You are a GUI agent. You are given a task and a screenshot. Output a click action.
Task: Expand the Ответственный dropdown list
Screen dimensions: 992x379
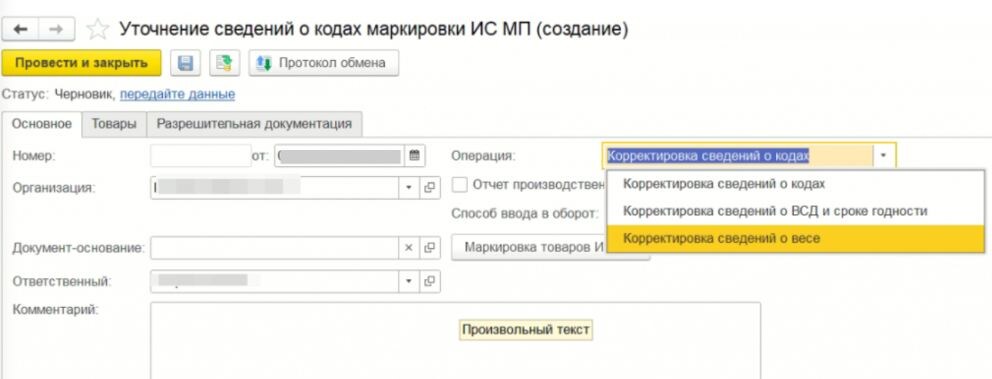(409, 281)
